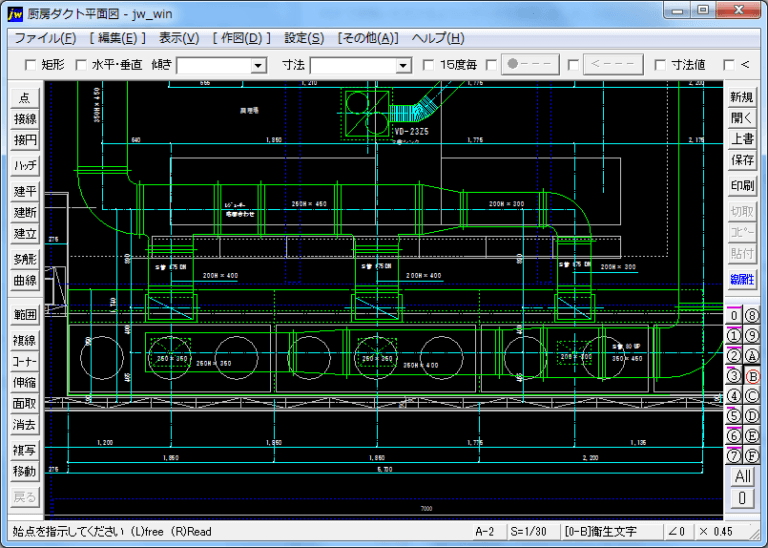Activate the ハッチ hatch tool
Viewport: 768px width, 548px height.
[24, 165]
